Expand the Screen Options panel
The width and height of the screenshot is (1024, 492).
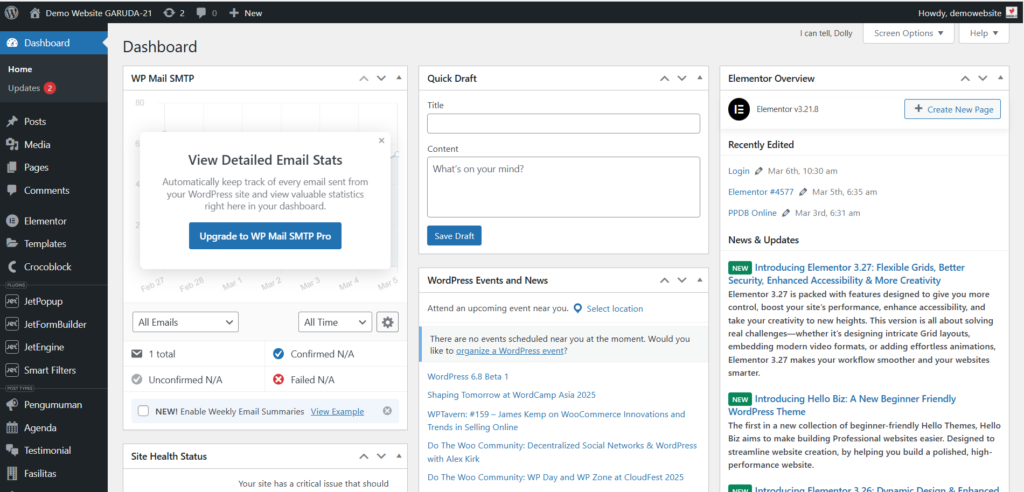908,33
